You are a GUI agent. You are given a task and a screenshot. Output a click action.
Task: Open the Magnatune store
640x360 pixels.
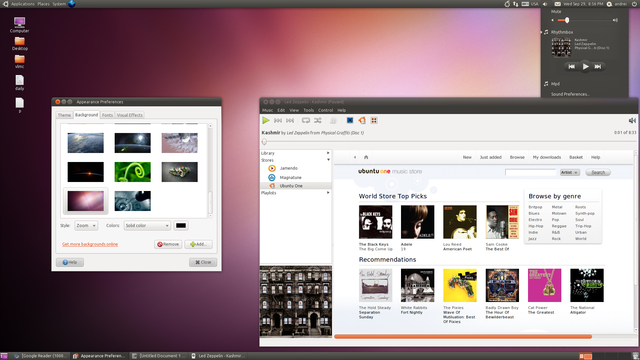tap(290, 177)
